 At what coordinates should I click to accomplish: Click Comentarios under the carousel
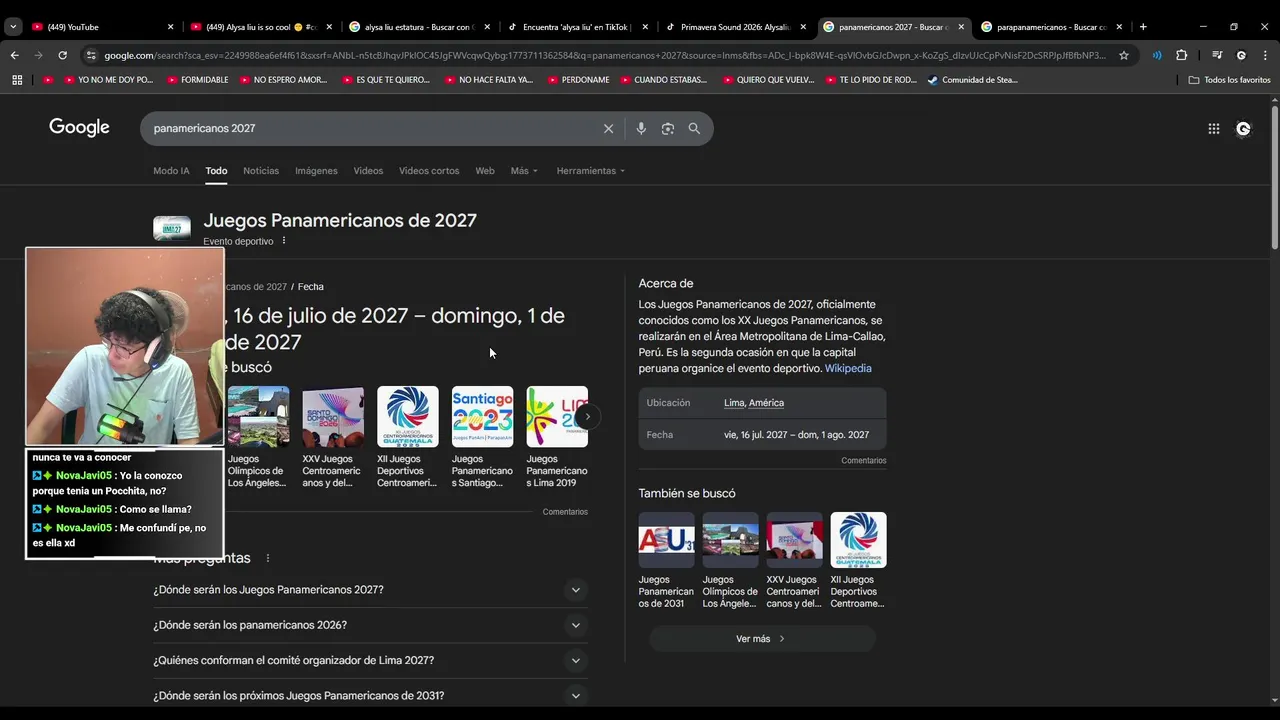[x=565, y=512]
